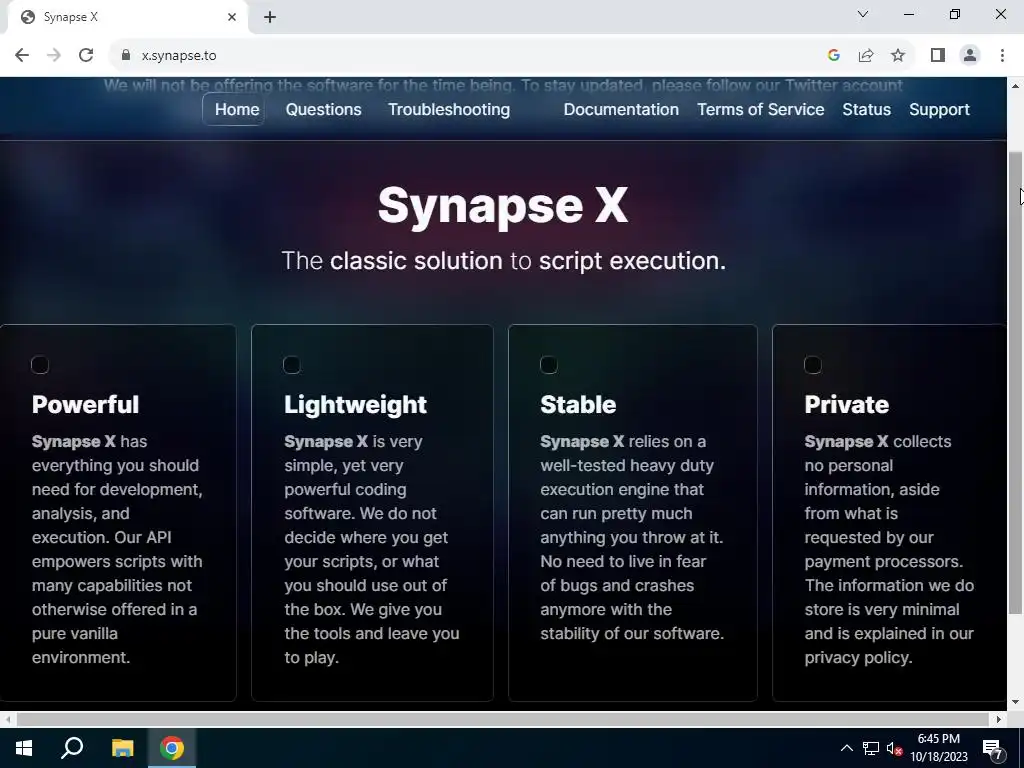Open Terms of Service
The width and height of the screenshot is (1024, 768).
click(760, 109)
